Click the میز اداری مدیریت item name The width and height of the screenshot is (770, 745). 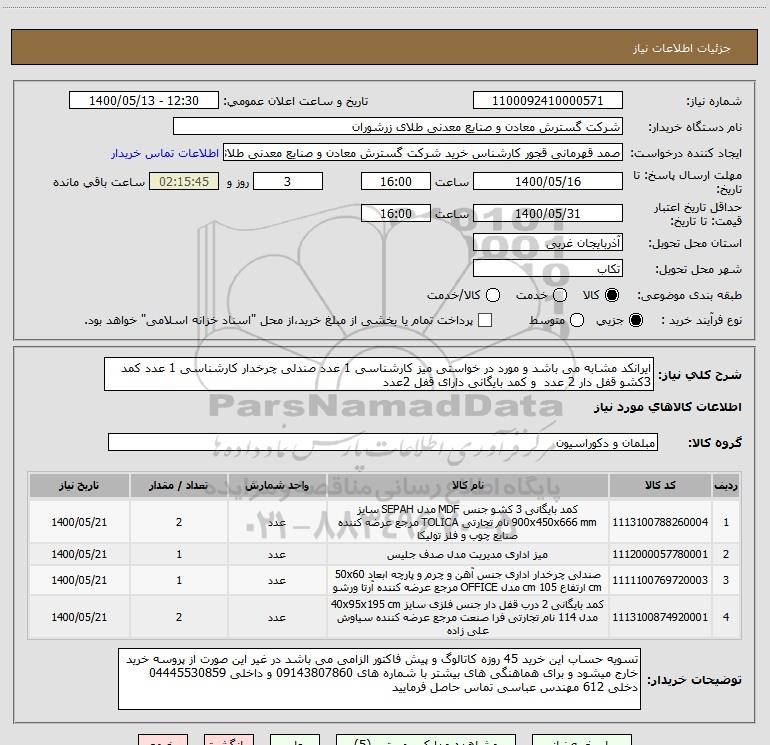tap(468, 554)
